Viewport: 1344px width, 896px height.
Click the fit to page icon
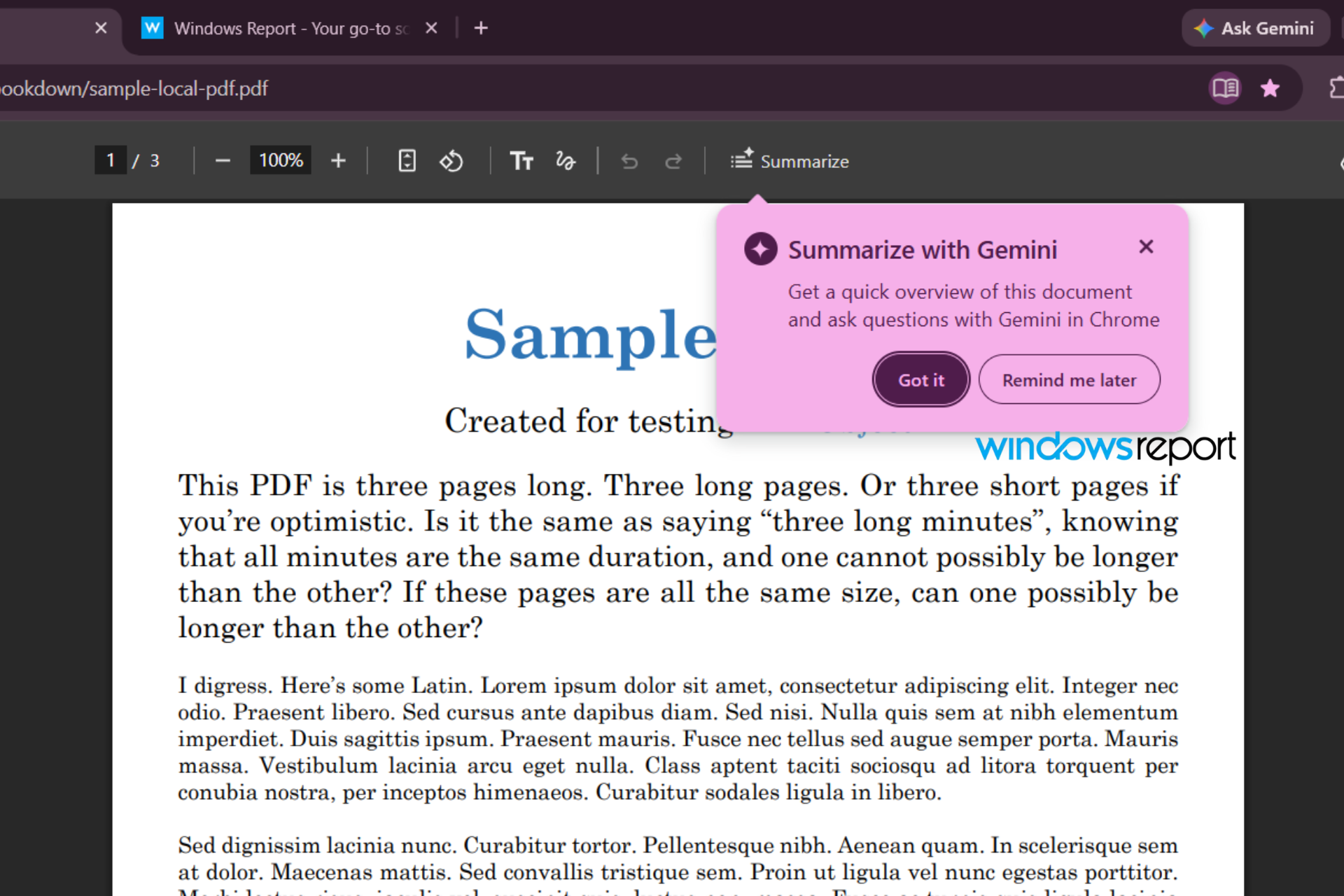pos(407,161)
